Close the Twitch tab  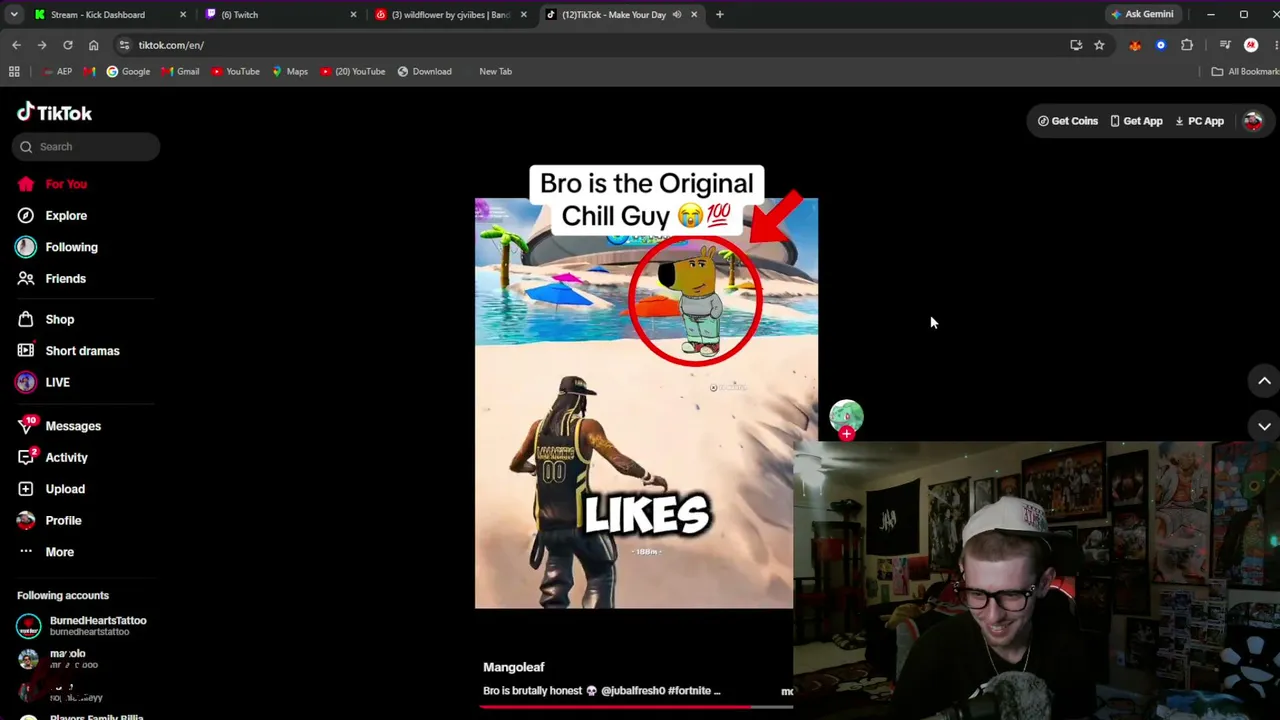click(353, 15)
